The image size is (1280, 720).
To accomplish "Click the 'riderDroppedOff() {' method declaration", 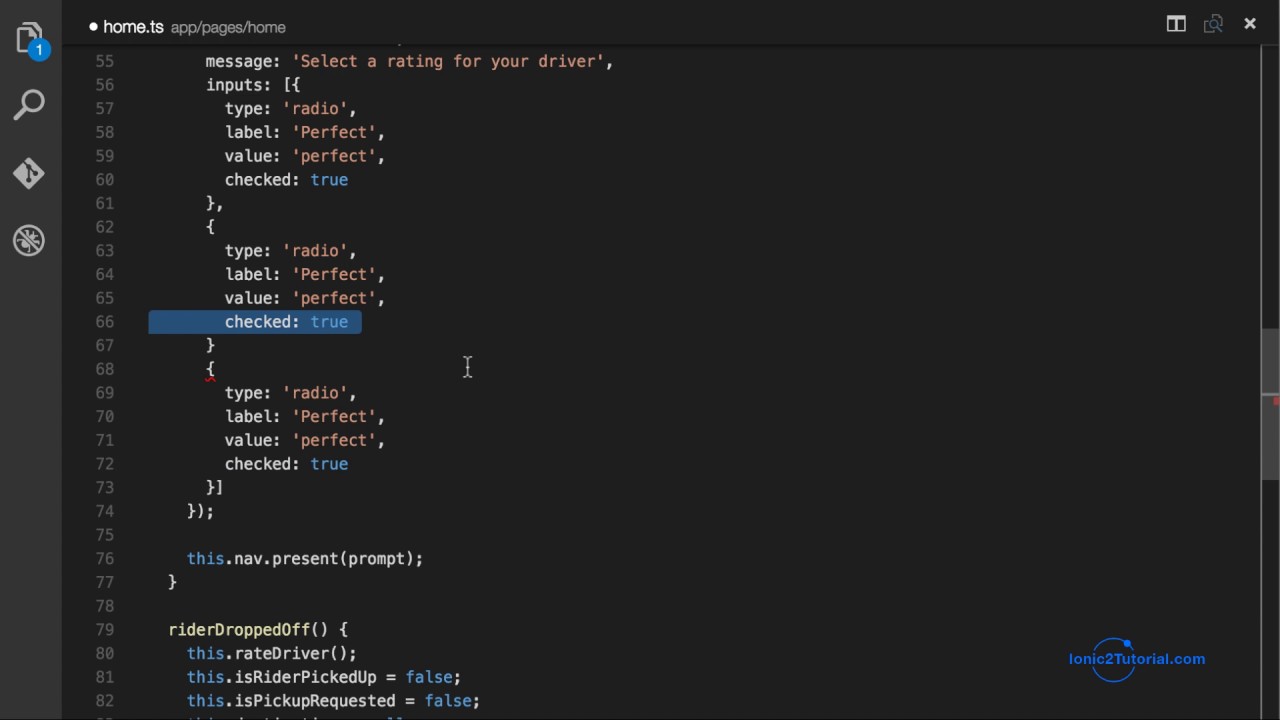I will tap(258, 630).
